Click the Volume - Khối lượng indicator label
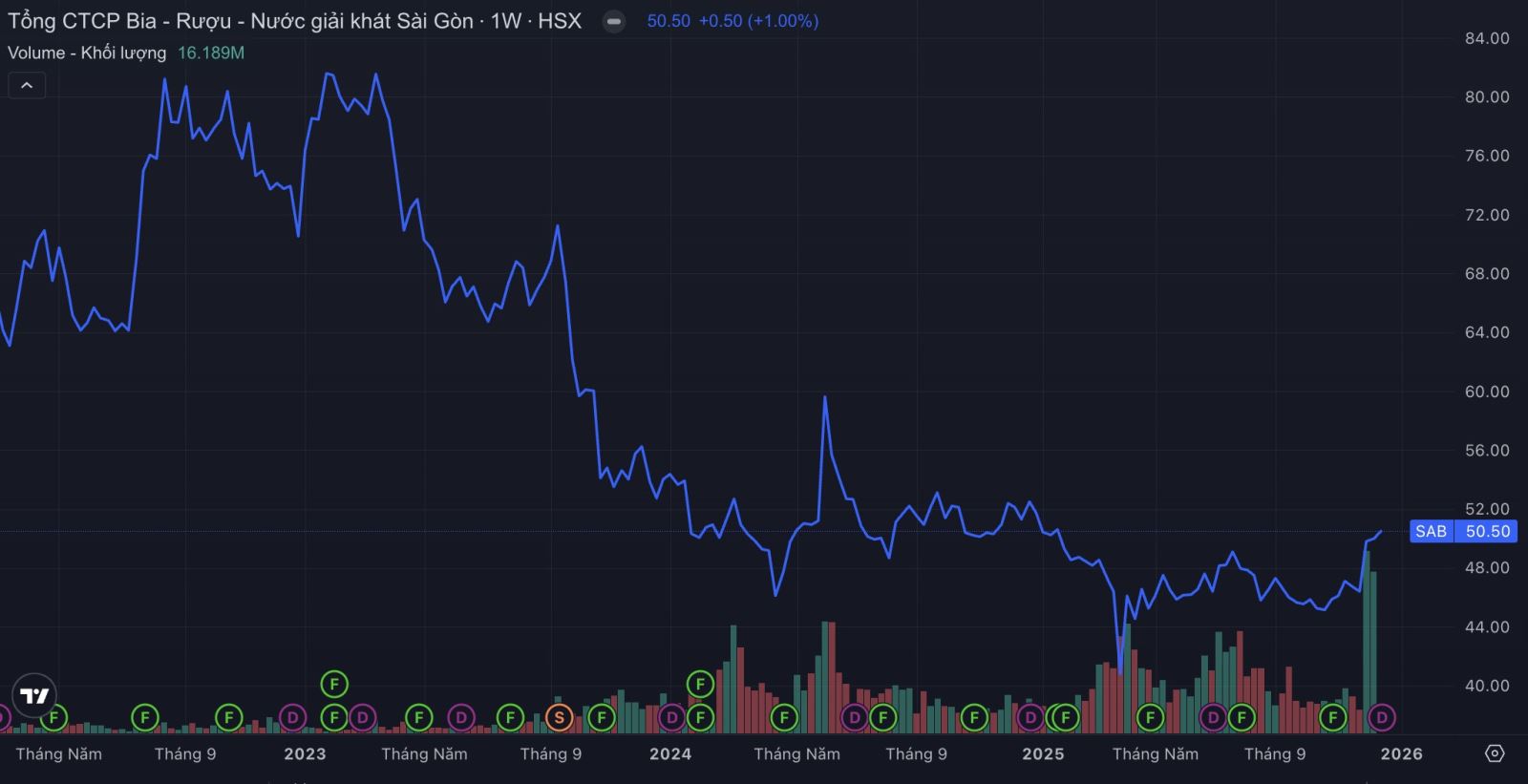Viewport: 1528px width, 784px height. [87, 53]
